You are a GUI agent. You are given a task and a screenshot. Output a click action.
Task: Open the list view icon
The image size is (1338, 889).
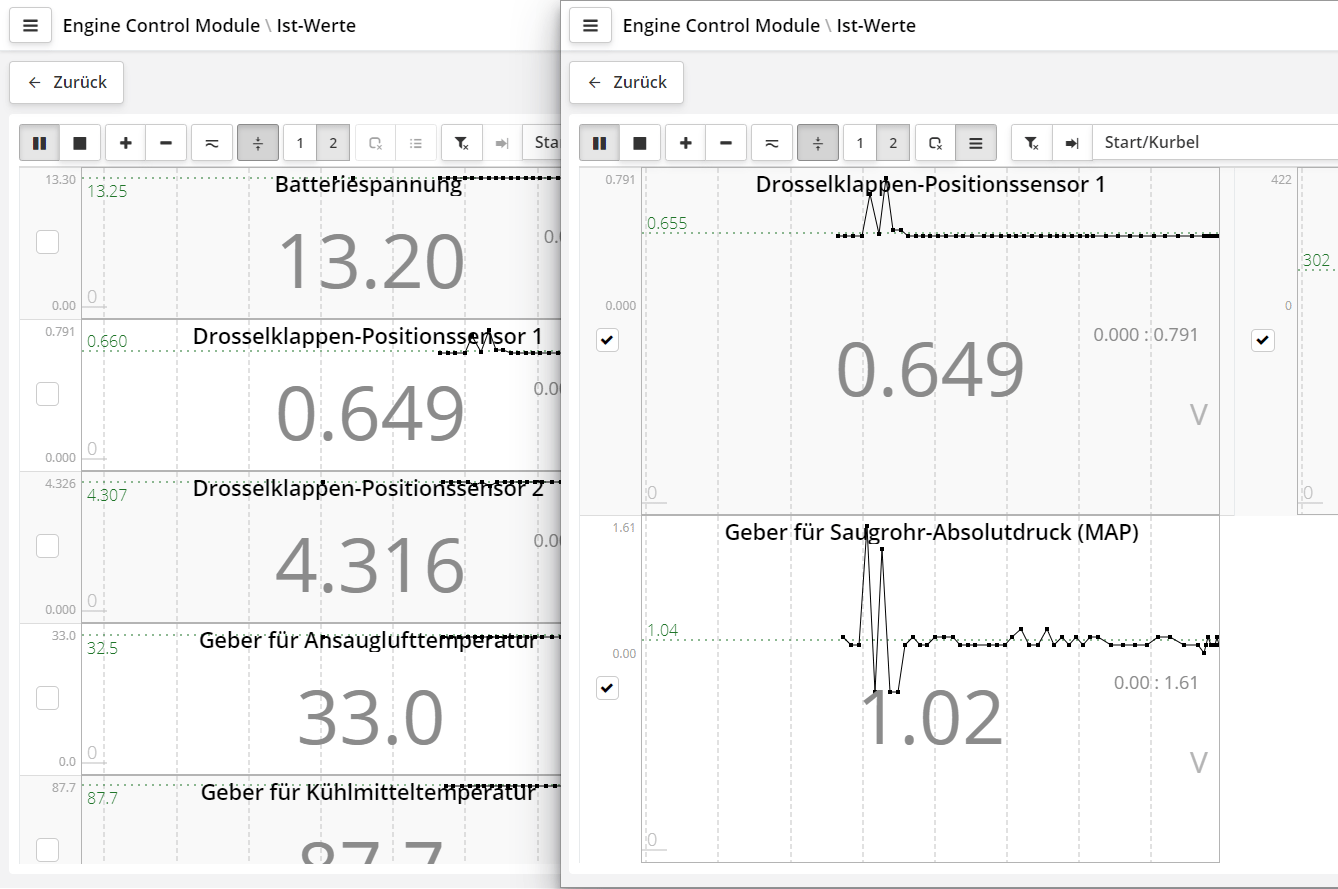[976, 142]
